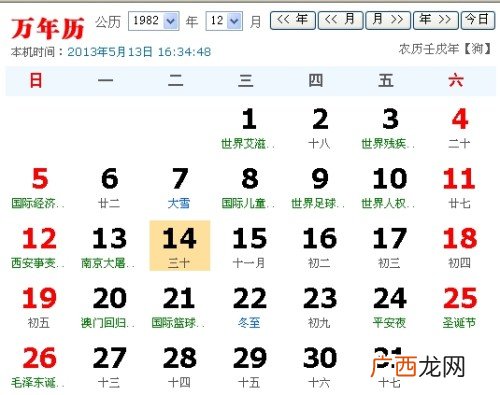The height and width of the screenshot is (395, 500).
Task: Select date 21 国际篮球
Action: 179,307
